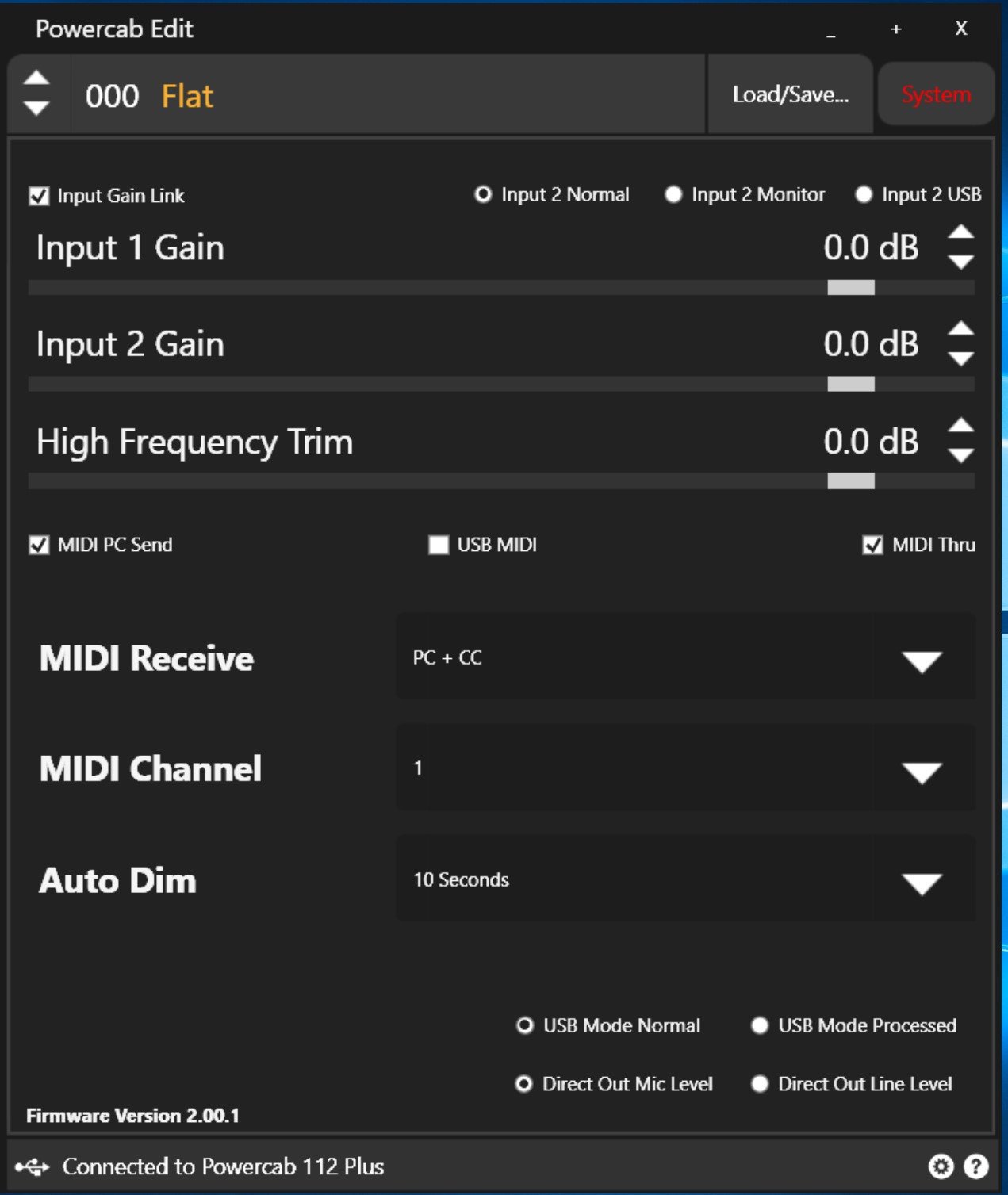The height and width of the screenshot is (1195, 1008).
Task: Select the Input 2 Monitor radio option
Action: click(673, 194)
